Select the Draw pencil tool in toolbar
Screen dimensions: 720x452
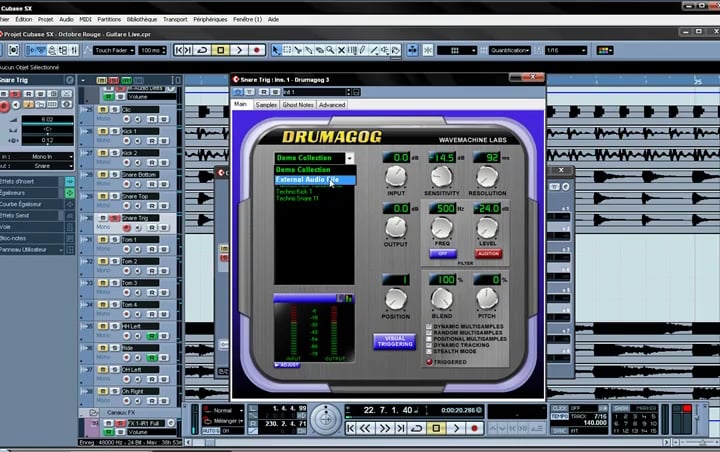coord(363,50)
